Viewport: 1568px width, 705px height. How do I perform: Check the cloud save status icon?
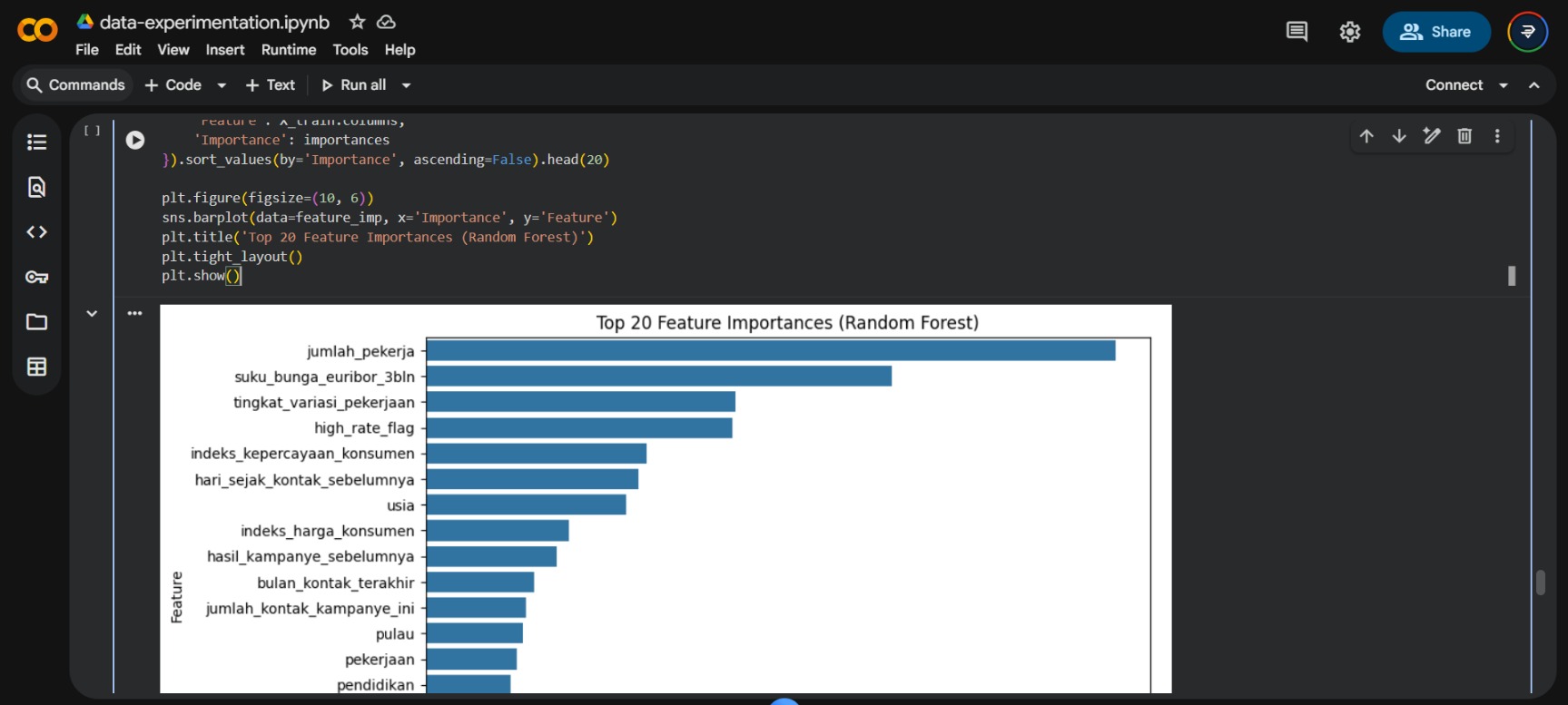(386, 22)
